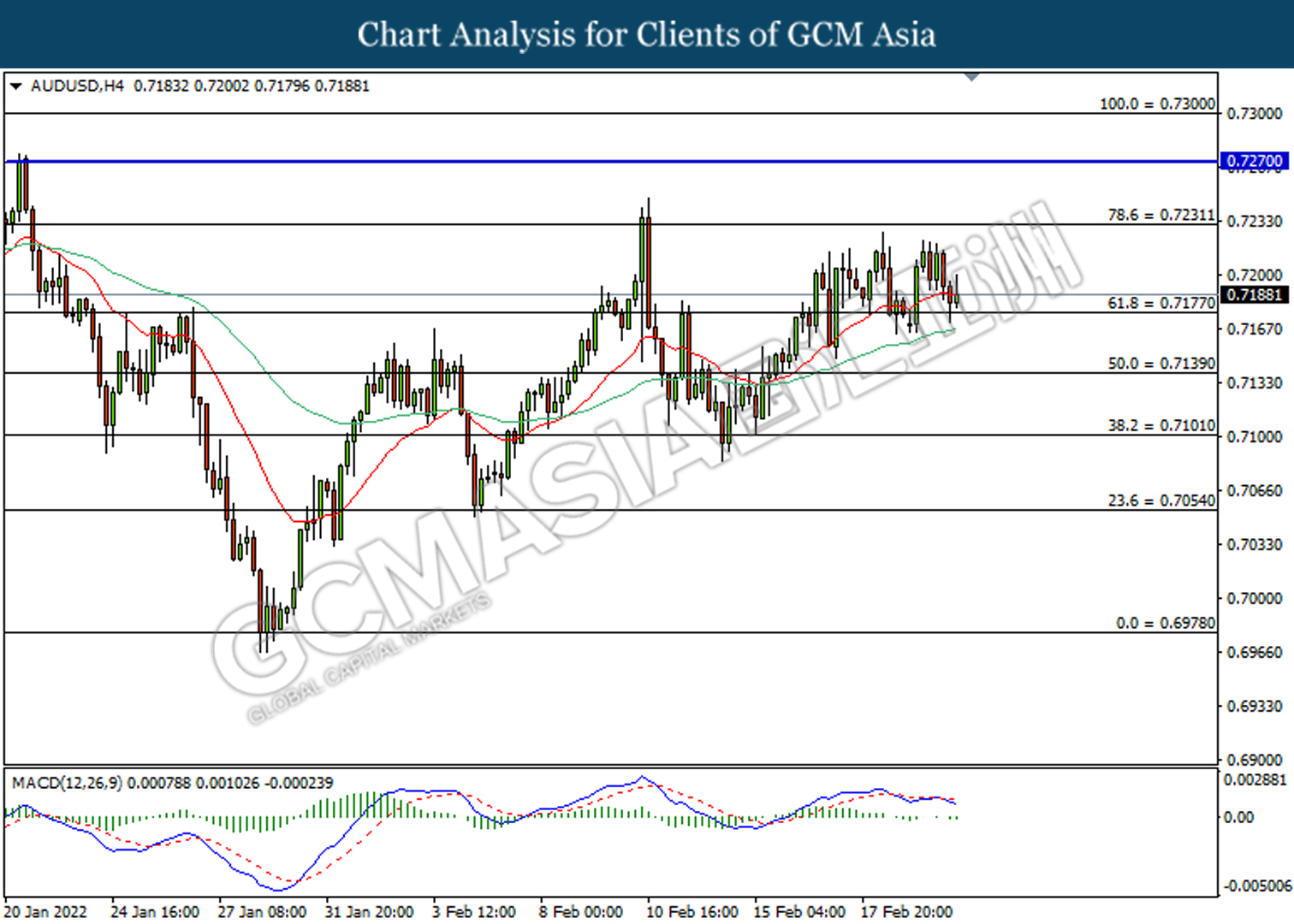This screenshot has width=1294, height=924.
Task: Click the MACD(12,26,9) indicator label
Action: tap(68, 783)
